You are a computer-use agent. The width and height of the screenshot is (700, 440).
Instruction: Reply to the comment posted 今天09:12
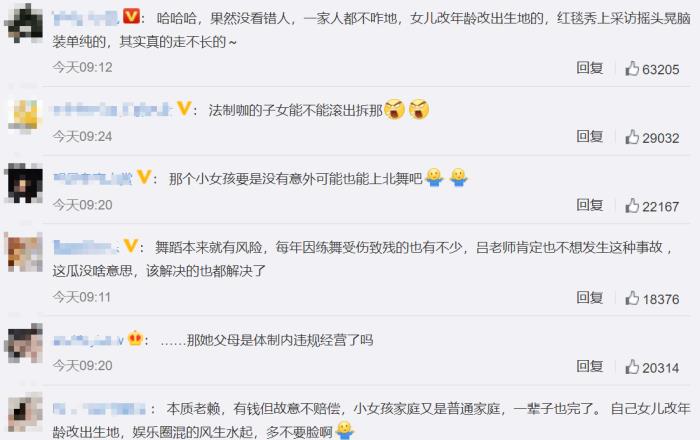coord(589,67)
